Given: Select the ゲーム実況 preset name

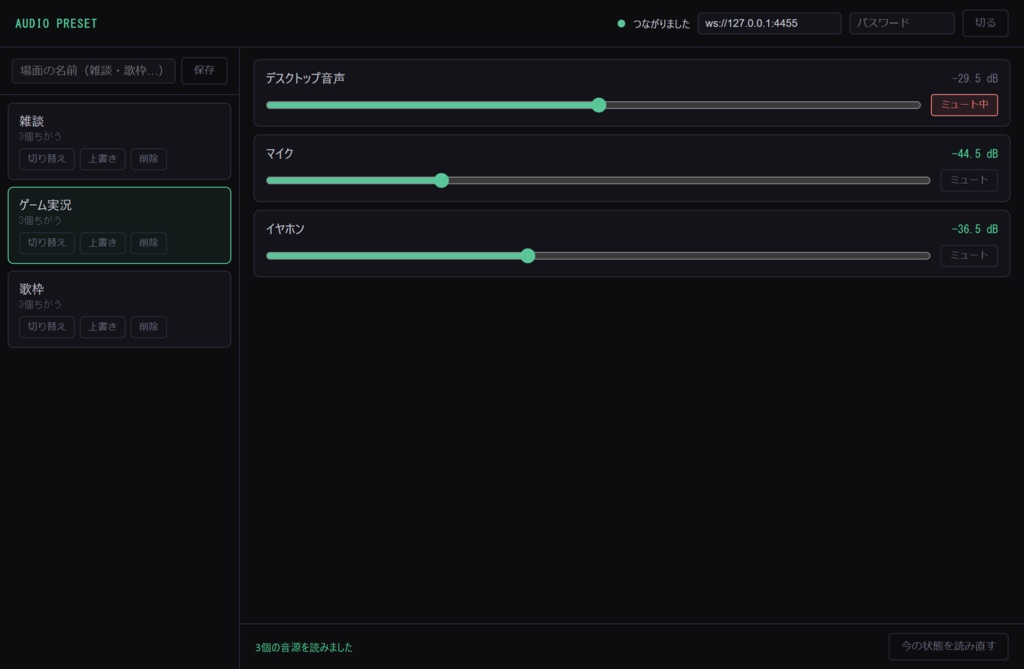Looking at the screenshot, I should (45, 205).
